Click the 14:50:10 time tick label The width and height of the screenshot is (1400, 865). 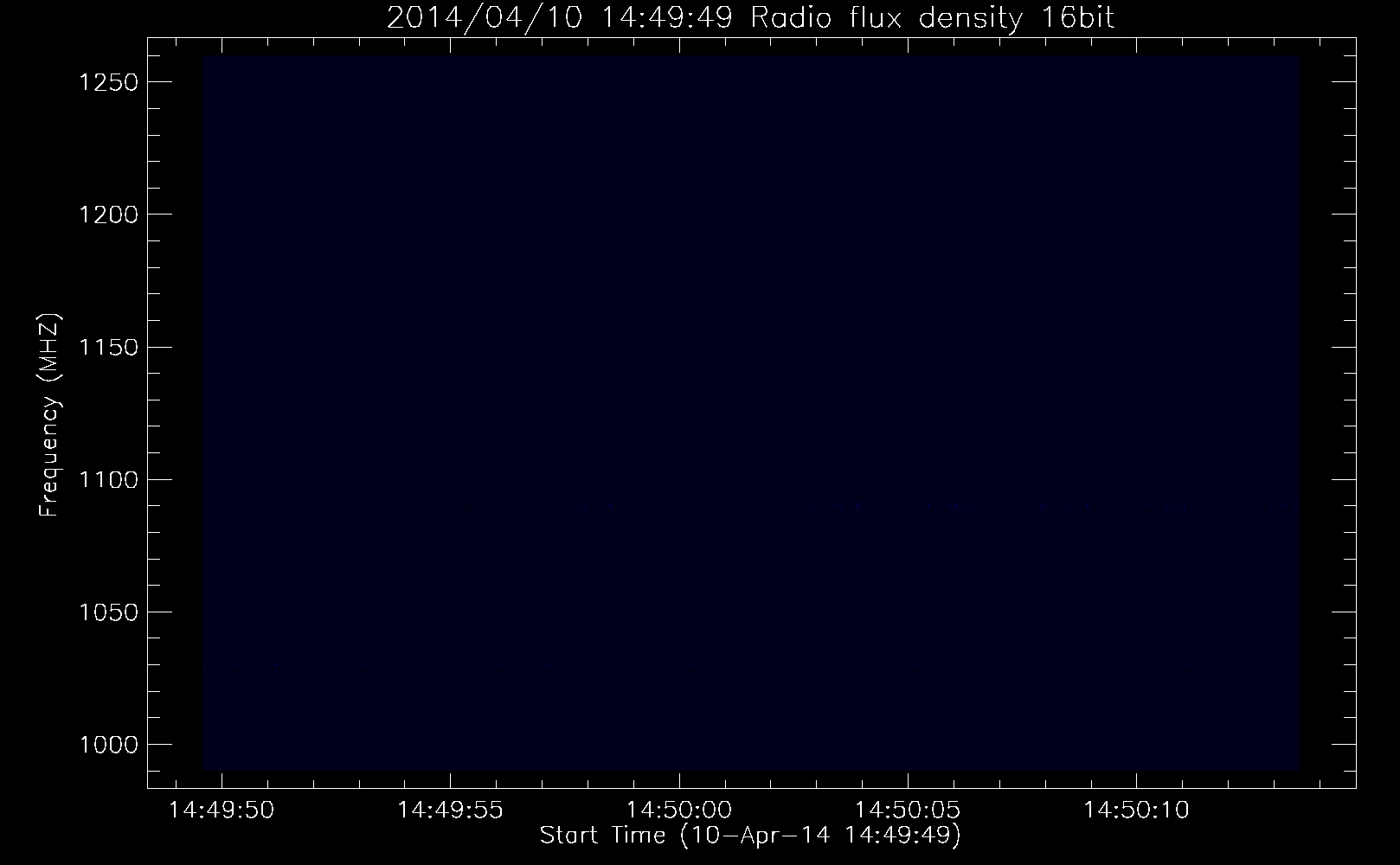click(1136, 811)
